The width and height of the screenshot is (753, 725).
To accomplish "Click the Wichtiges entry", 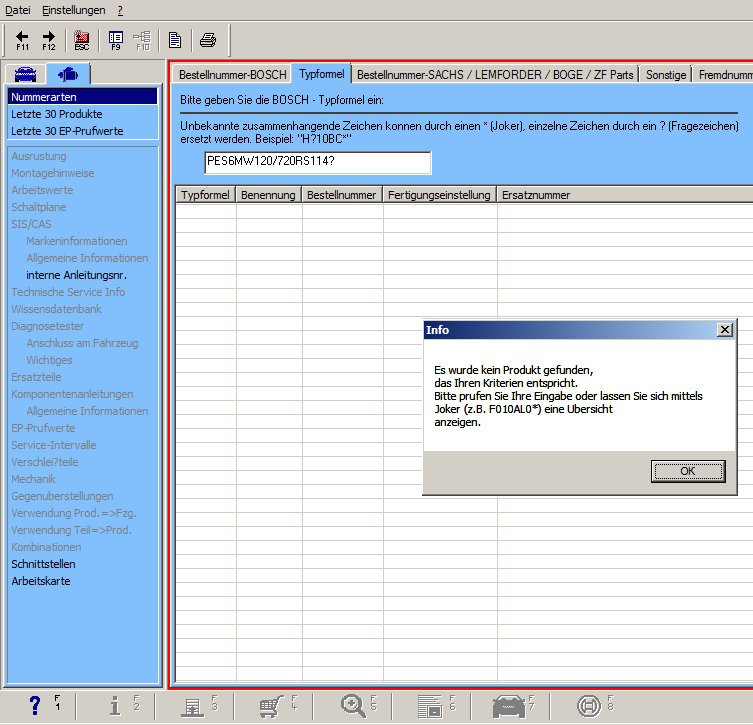I will click(x=49, y=360).
